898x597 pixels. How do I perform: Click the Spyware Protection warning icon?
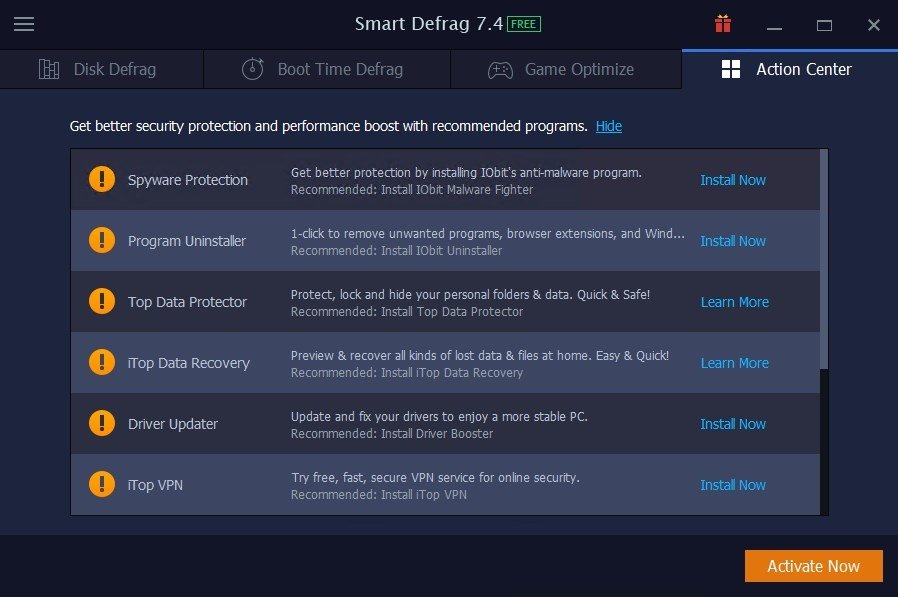pos(102,179)
